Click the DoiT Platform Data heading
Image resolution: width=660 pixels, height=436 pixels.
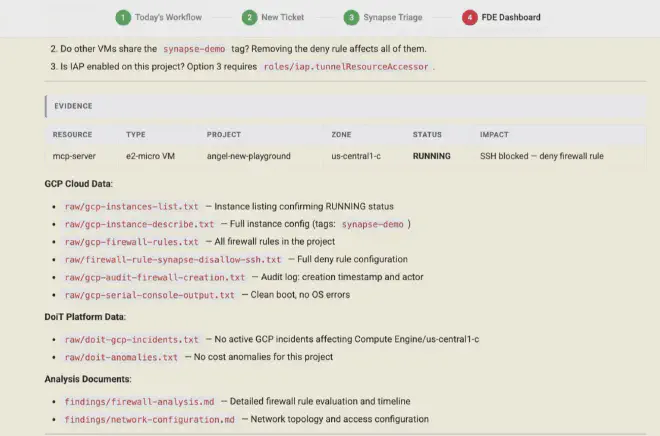(x=85, y=317)
